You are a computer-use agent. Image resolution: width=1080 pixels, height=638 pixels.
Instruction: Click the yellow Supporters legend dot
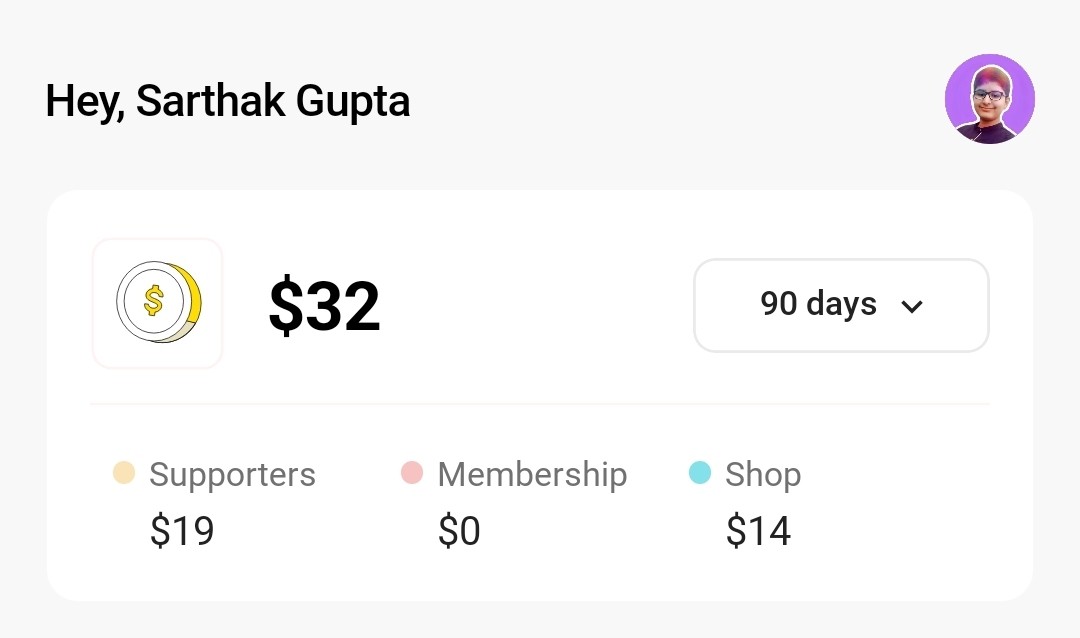124,473
